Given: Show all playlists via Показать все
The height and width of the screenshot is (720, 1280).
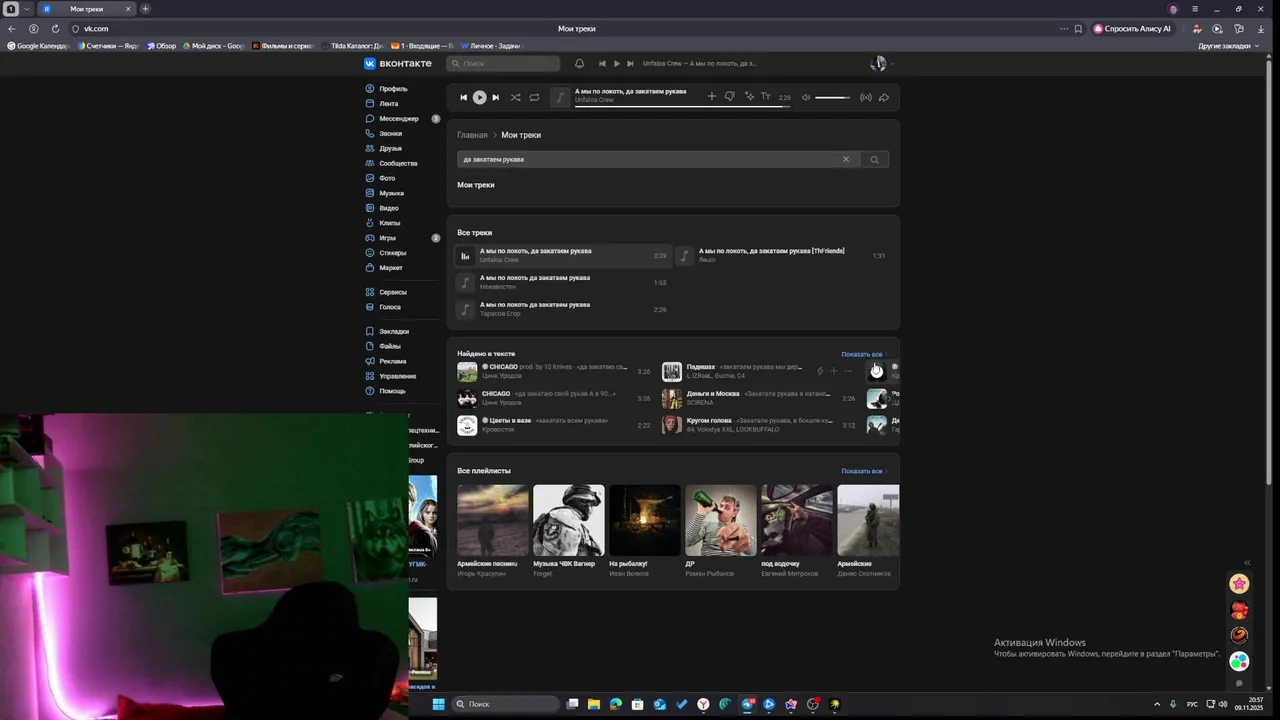Looking at the screenshot, I should pos(863,471).
